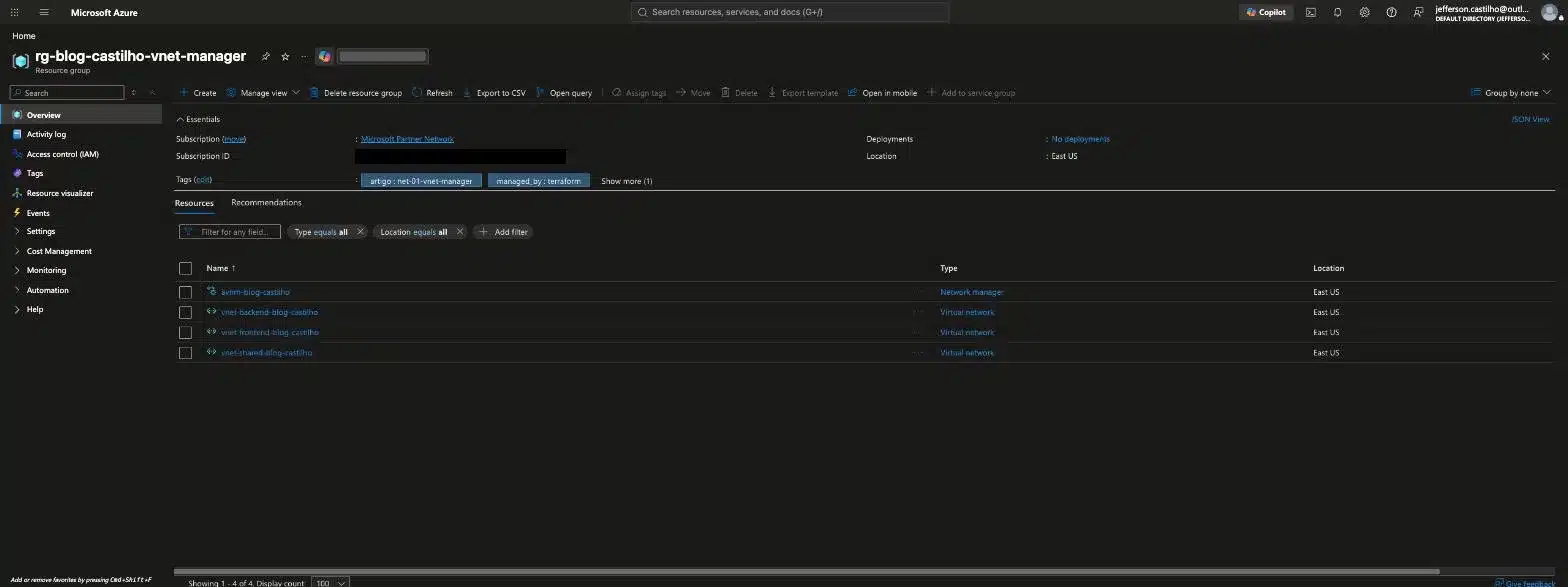1568x587 pixels.
Task: Click the Home breadcrumb link
Action: [23, 36]
